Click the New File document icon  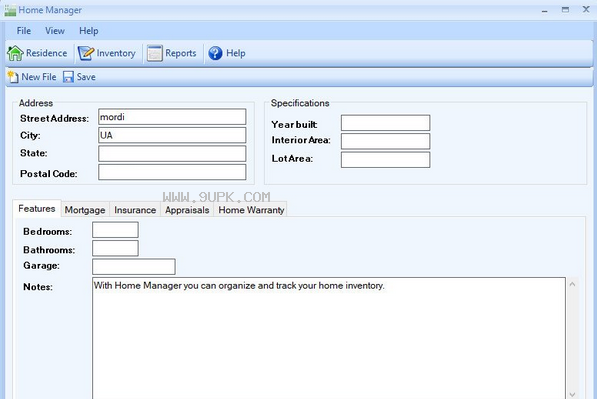pyautogui.click(x=13, y=77)
